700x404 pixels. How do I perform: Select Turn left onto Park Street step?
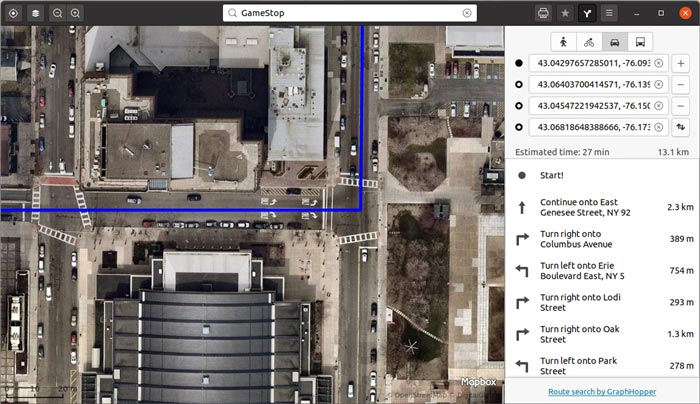tap(602, 366)
